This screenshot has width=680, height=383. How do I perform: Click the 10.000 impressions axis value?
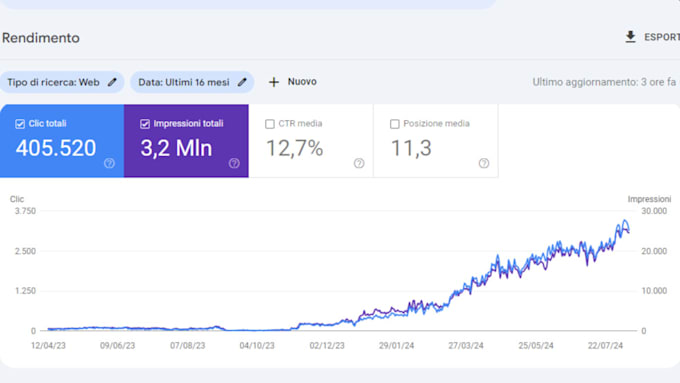click(x=654, y=291)
